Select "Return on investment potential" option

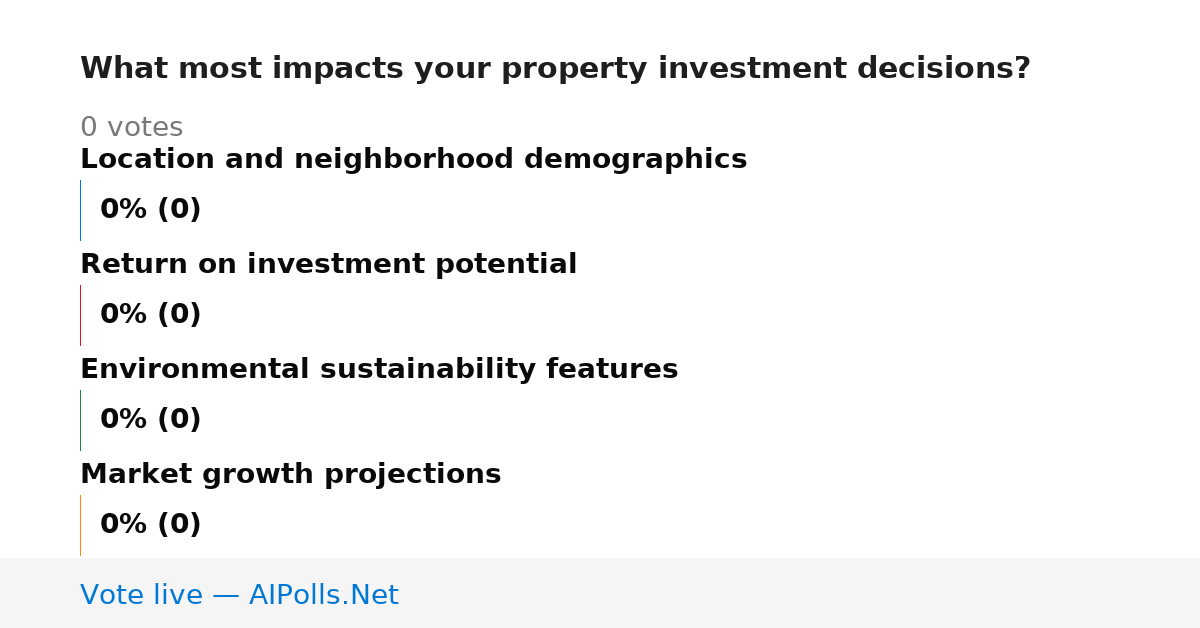tap(328, 265)
